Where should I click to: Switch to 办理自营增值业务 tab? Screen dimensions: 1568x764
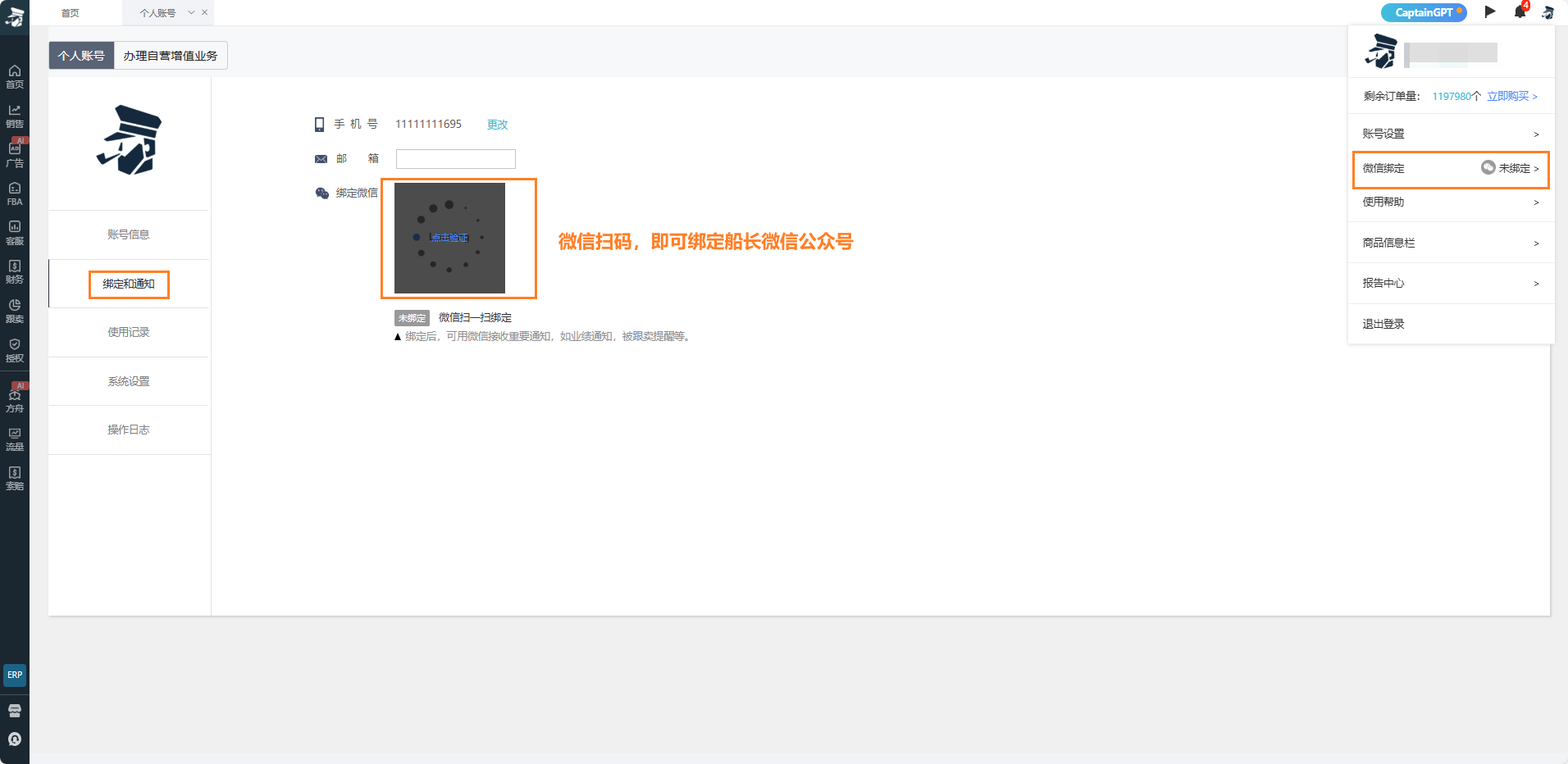click(171, 56)
